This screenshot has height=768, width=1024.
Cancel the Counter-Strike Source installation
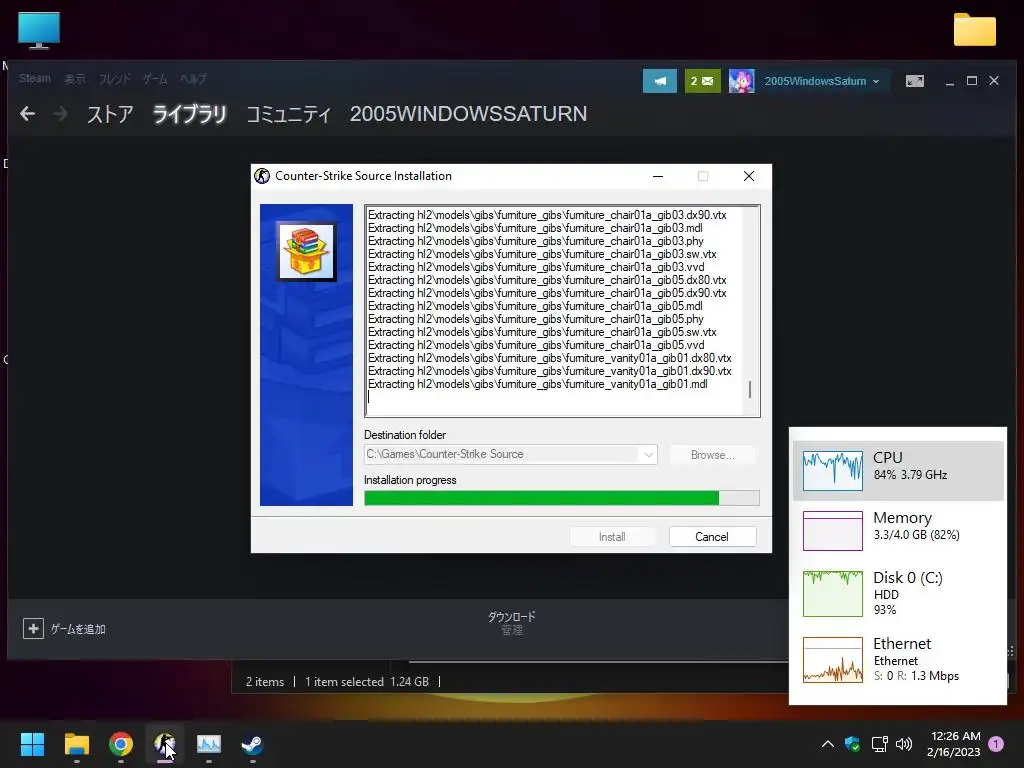pyautogui.click(x=712, y=537)
